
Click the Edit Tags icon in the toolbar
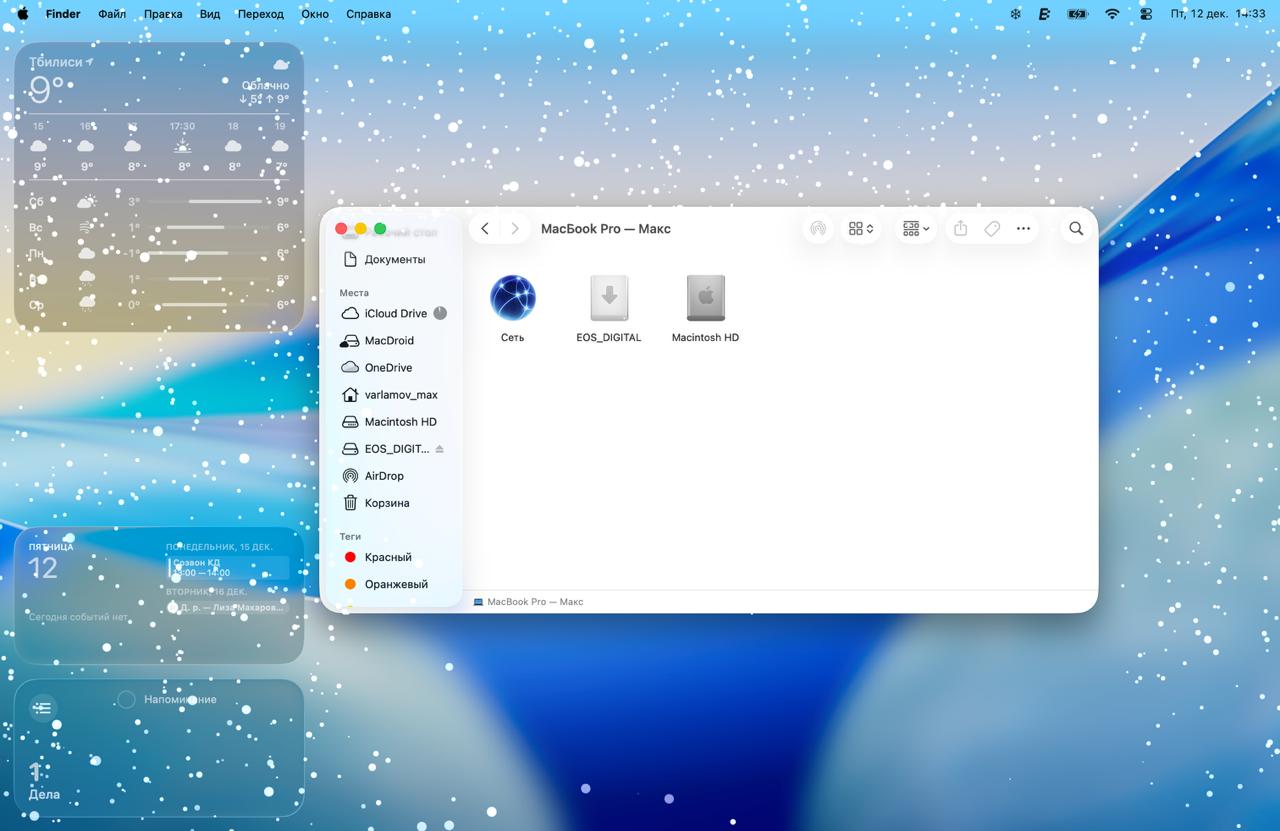click(992, 229)
